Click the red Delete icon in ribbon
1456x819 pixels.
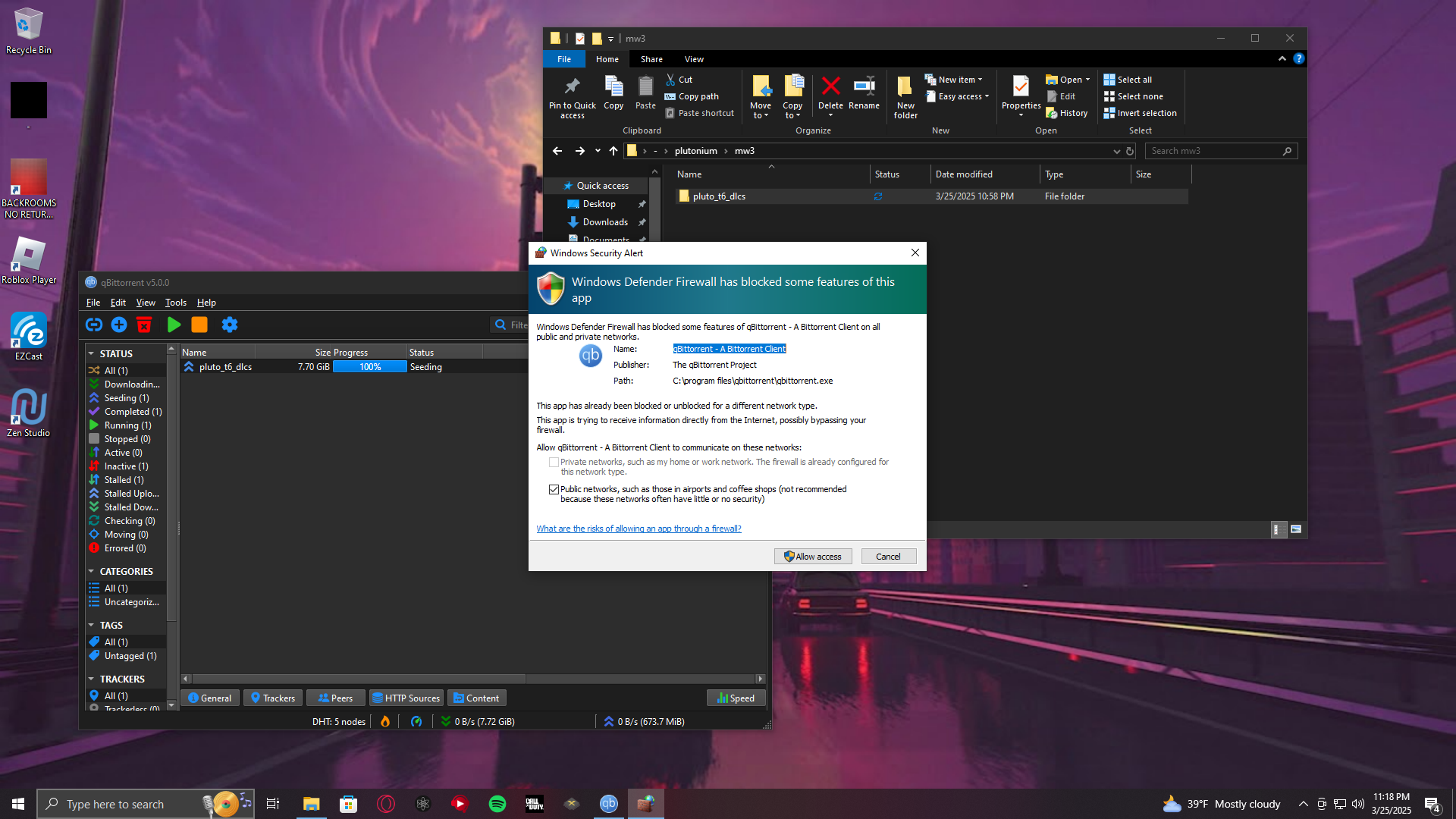[x=830, y=86]
